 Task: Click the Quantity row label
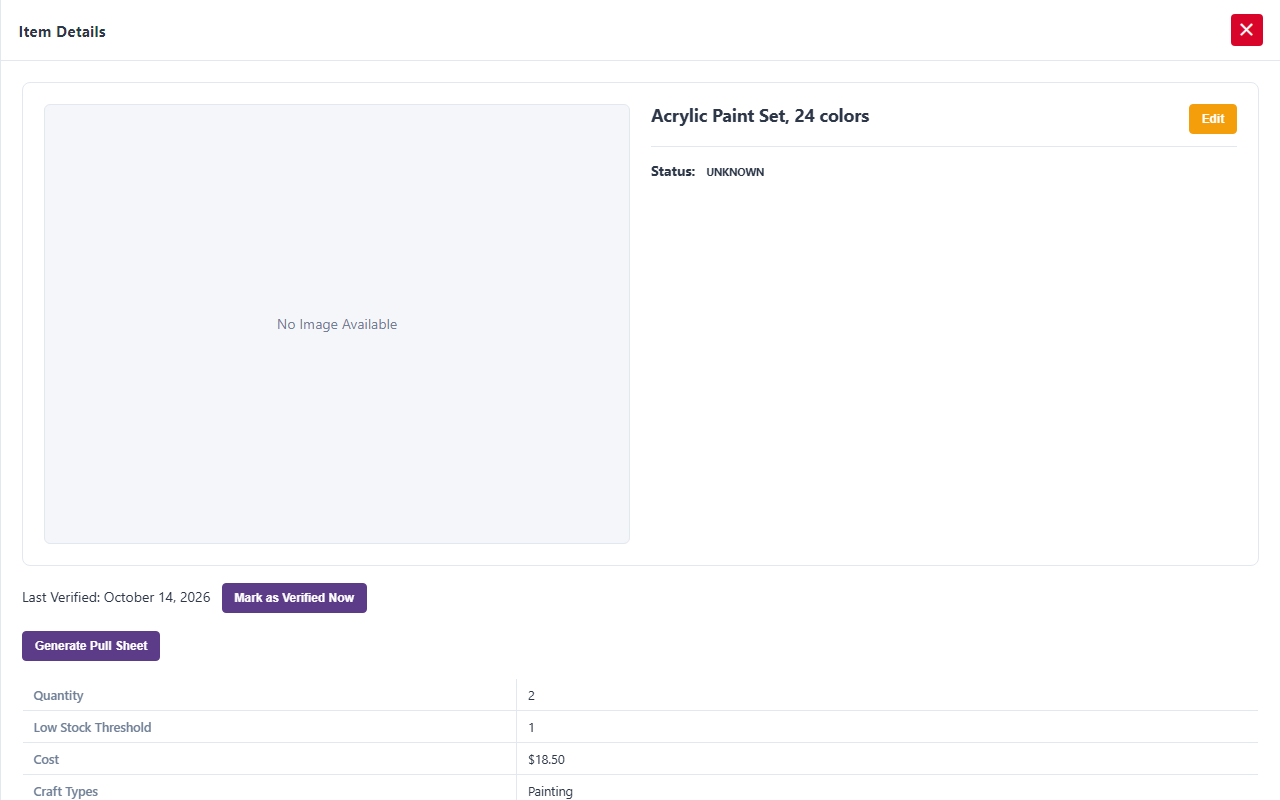point(59,696)
